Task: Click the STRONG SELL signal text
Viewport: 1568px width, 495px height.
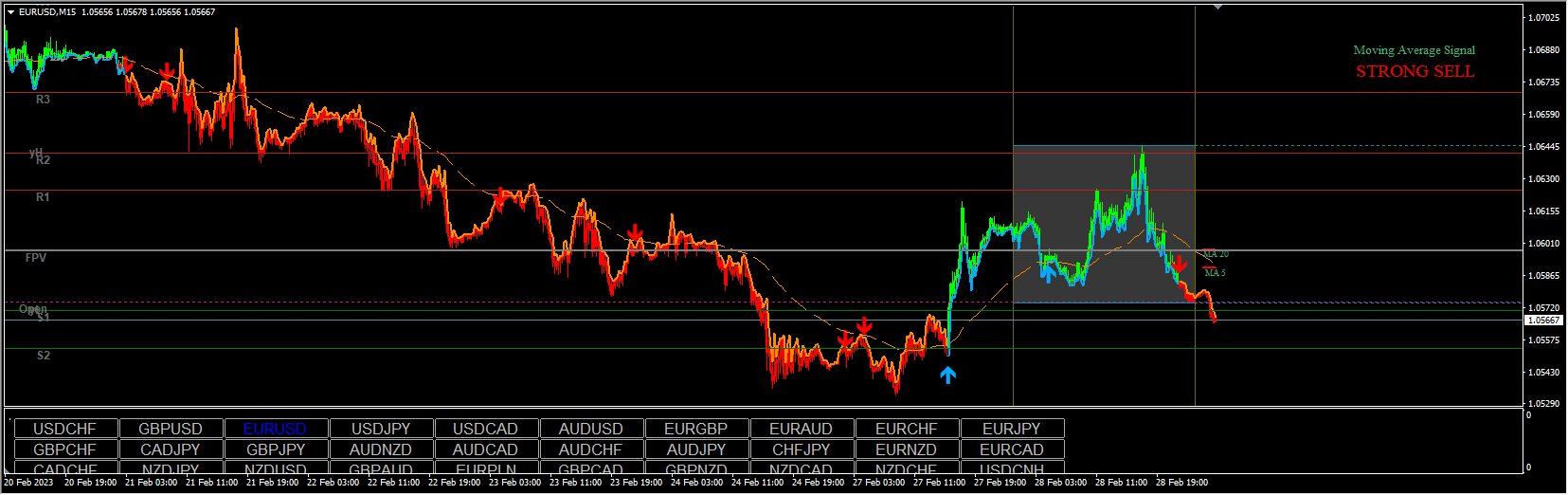Action: 1415,72
